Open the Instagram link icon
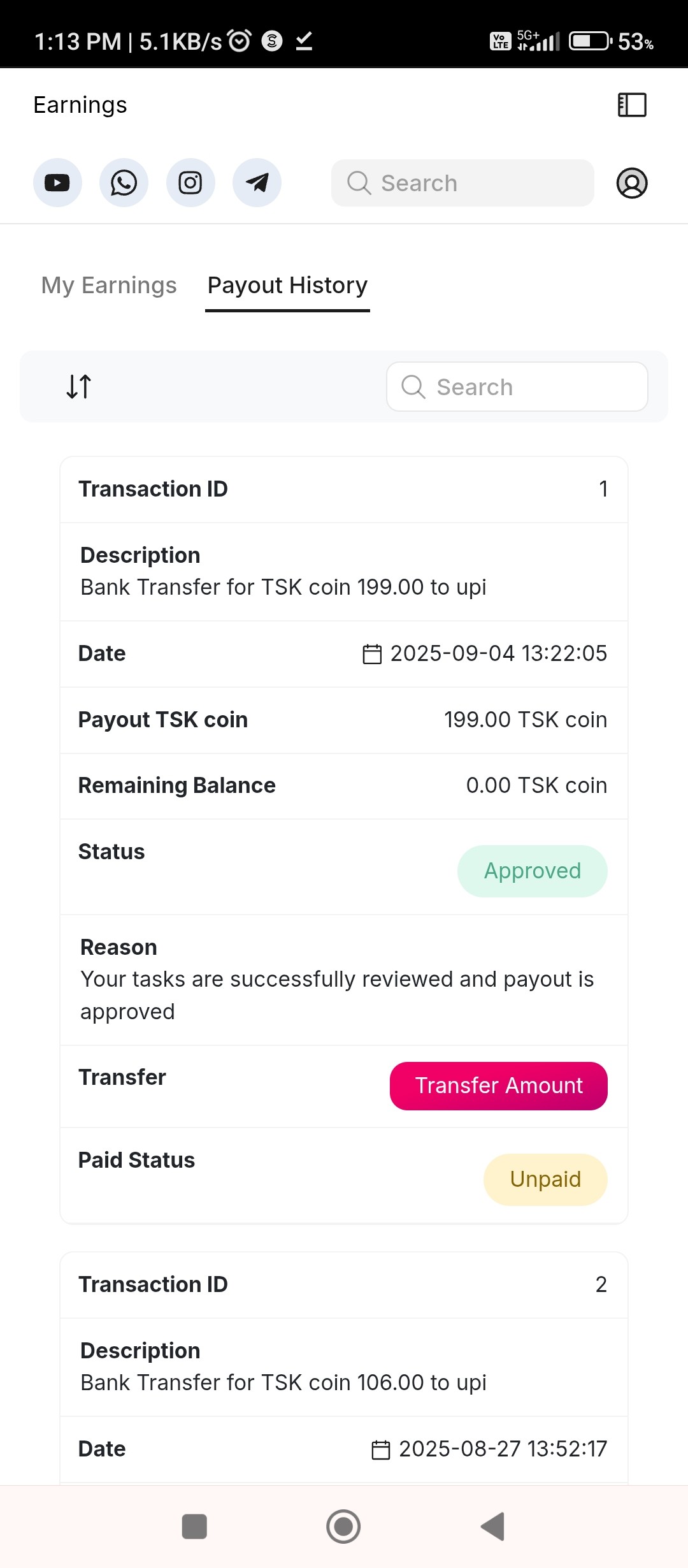The image size is (688, 1568). pyautogui.click(x=190, y=183)
